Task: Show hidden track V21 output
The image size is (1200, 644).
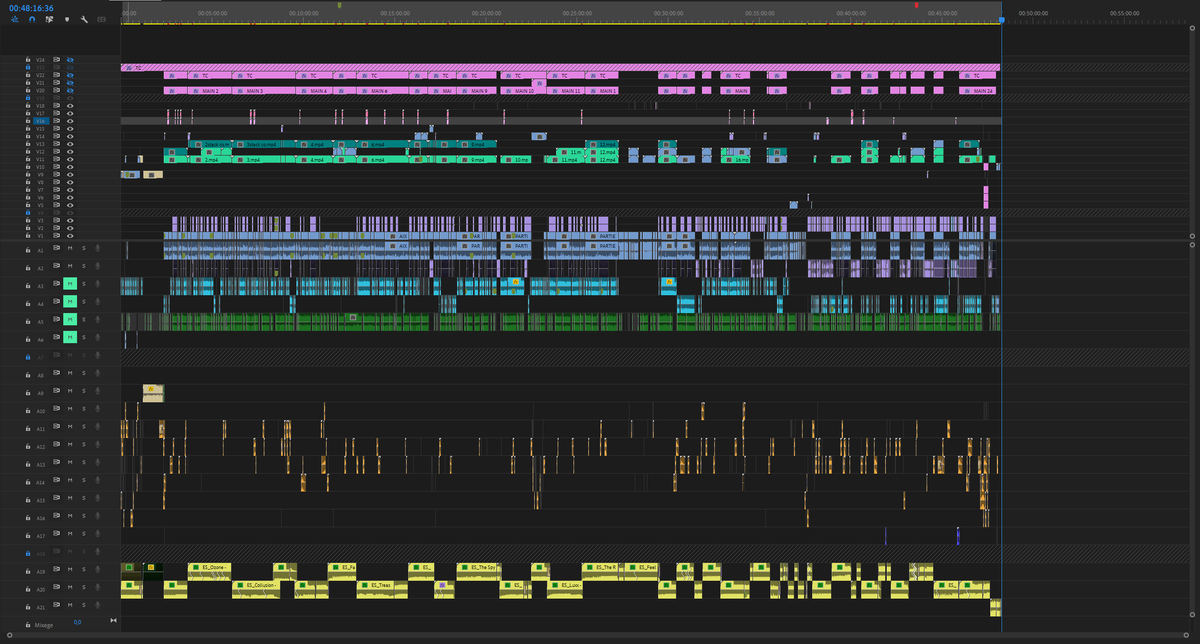Action: click(71, 83)
